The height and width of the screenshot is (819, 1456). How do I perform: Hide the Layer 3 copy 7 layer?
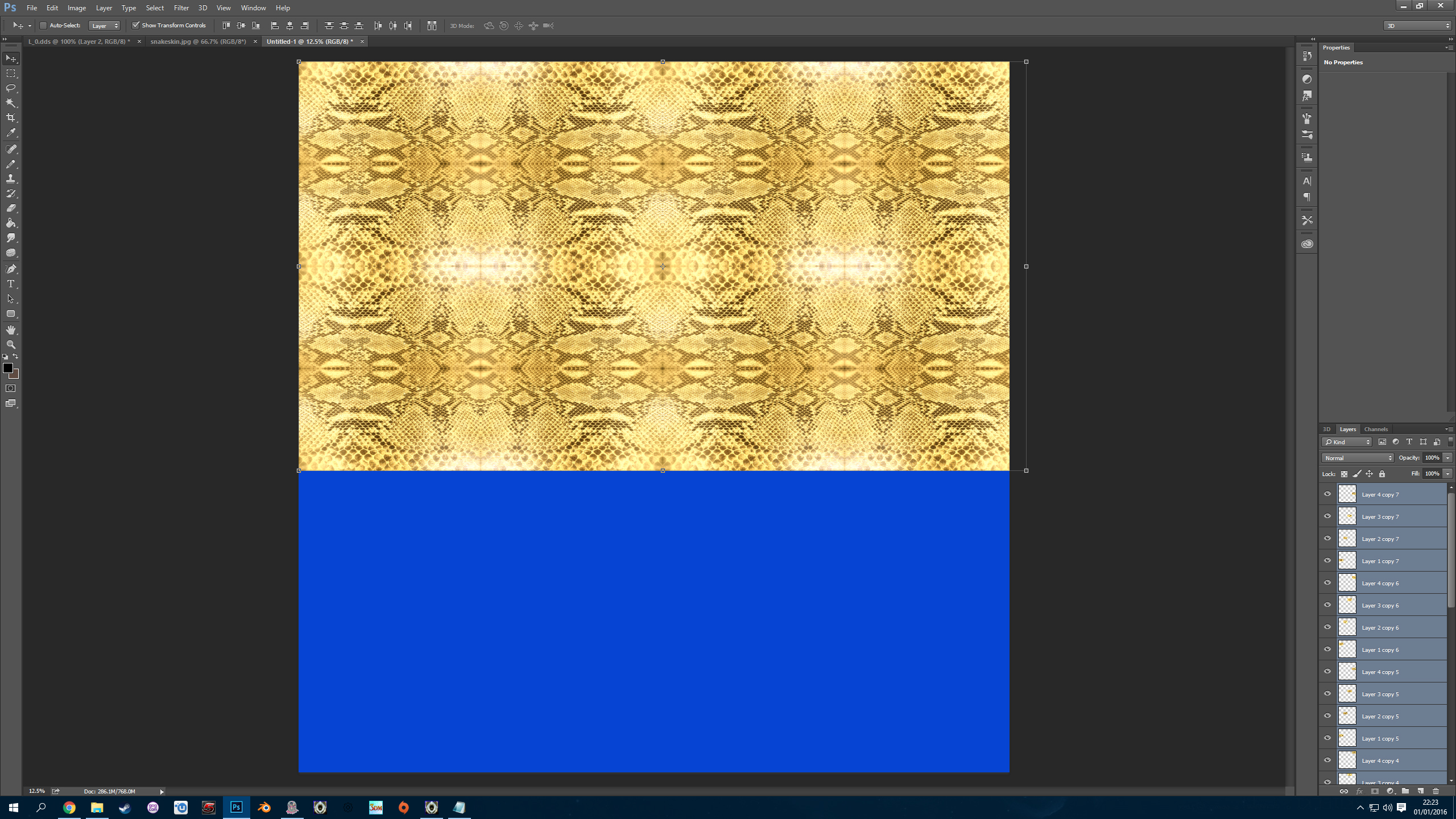coord(1327,516)
